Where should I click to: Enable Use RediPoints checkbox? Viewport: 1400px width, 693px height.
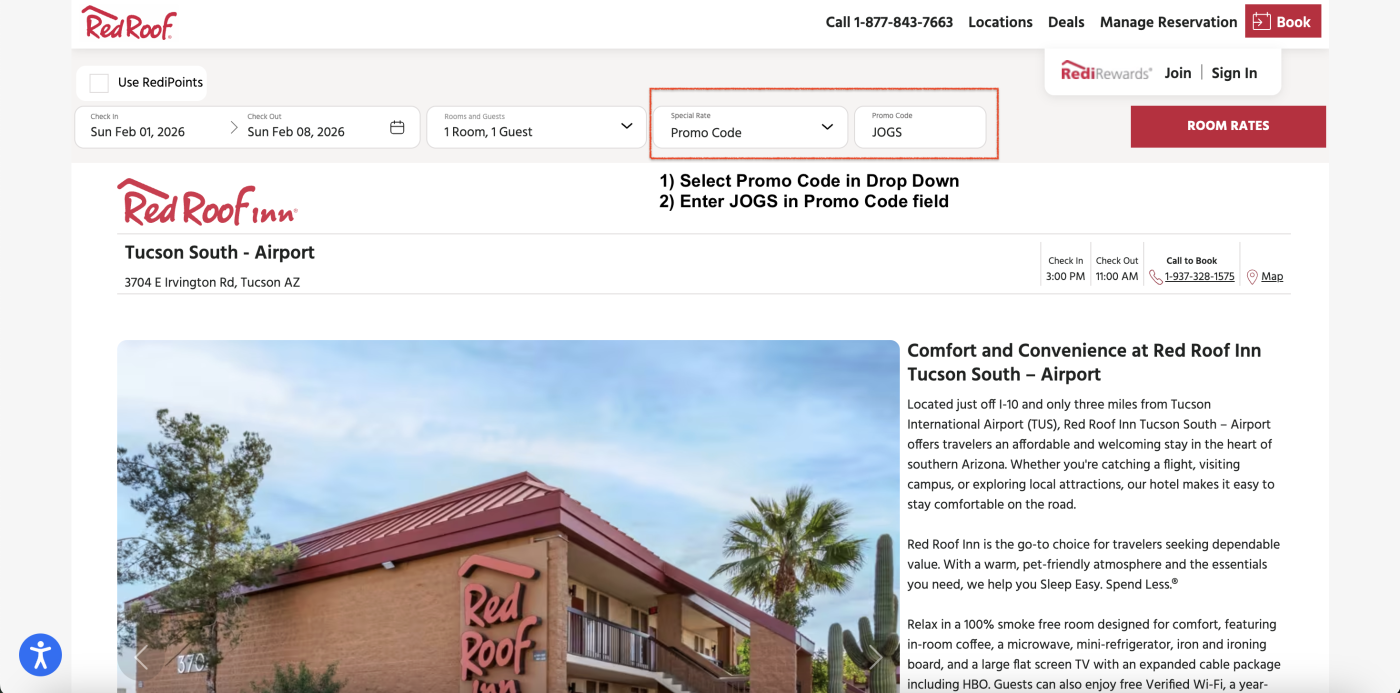pyautogui.click(x=99, y=83)
